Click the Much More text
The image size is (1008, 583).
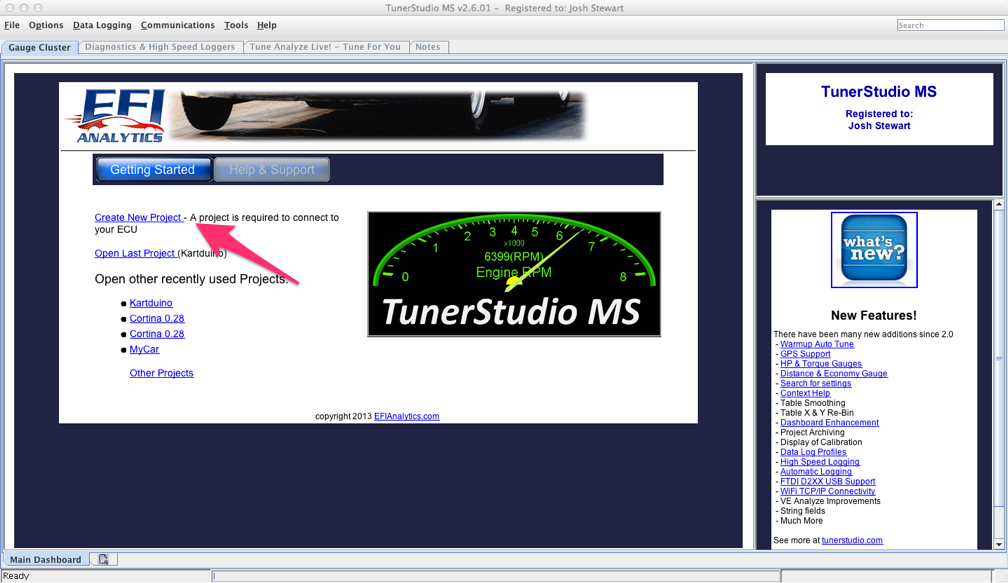coord(802,521)
